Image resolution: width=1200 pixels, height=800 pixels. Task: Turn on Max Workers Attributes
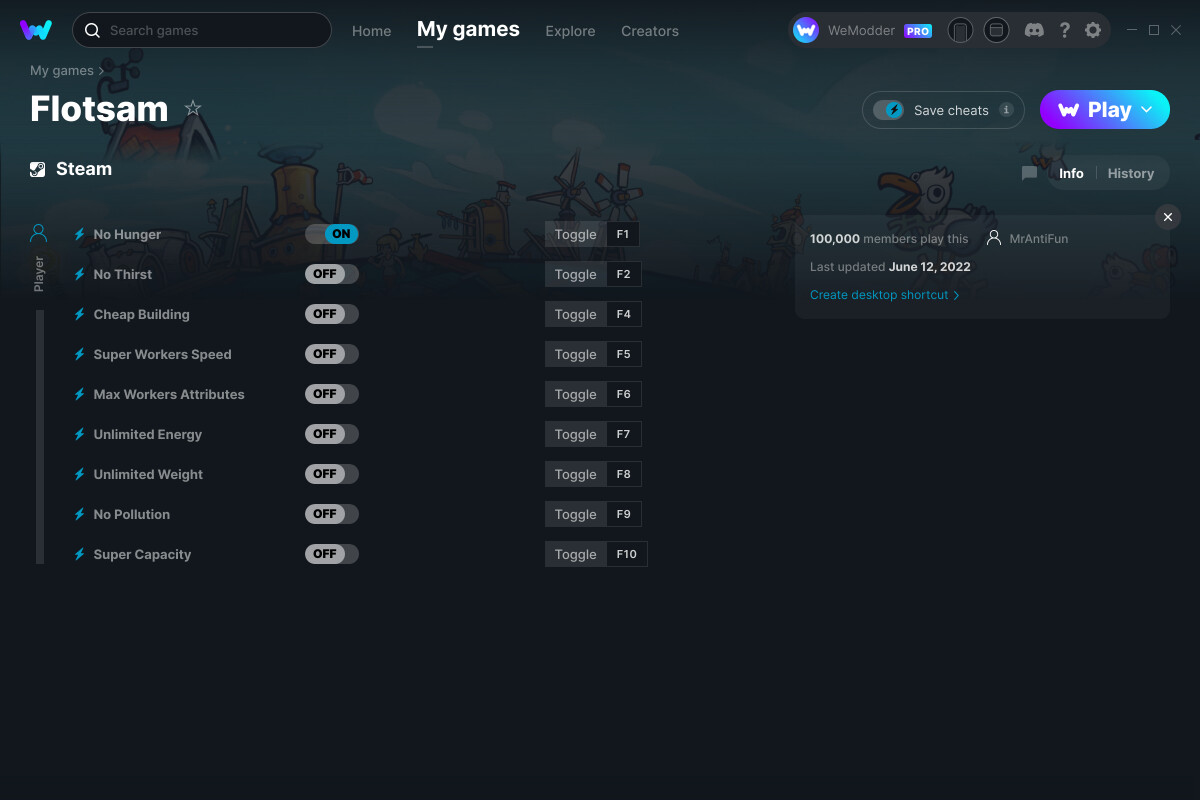[332, 394]
